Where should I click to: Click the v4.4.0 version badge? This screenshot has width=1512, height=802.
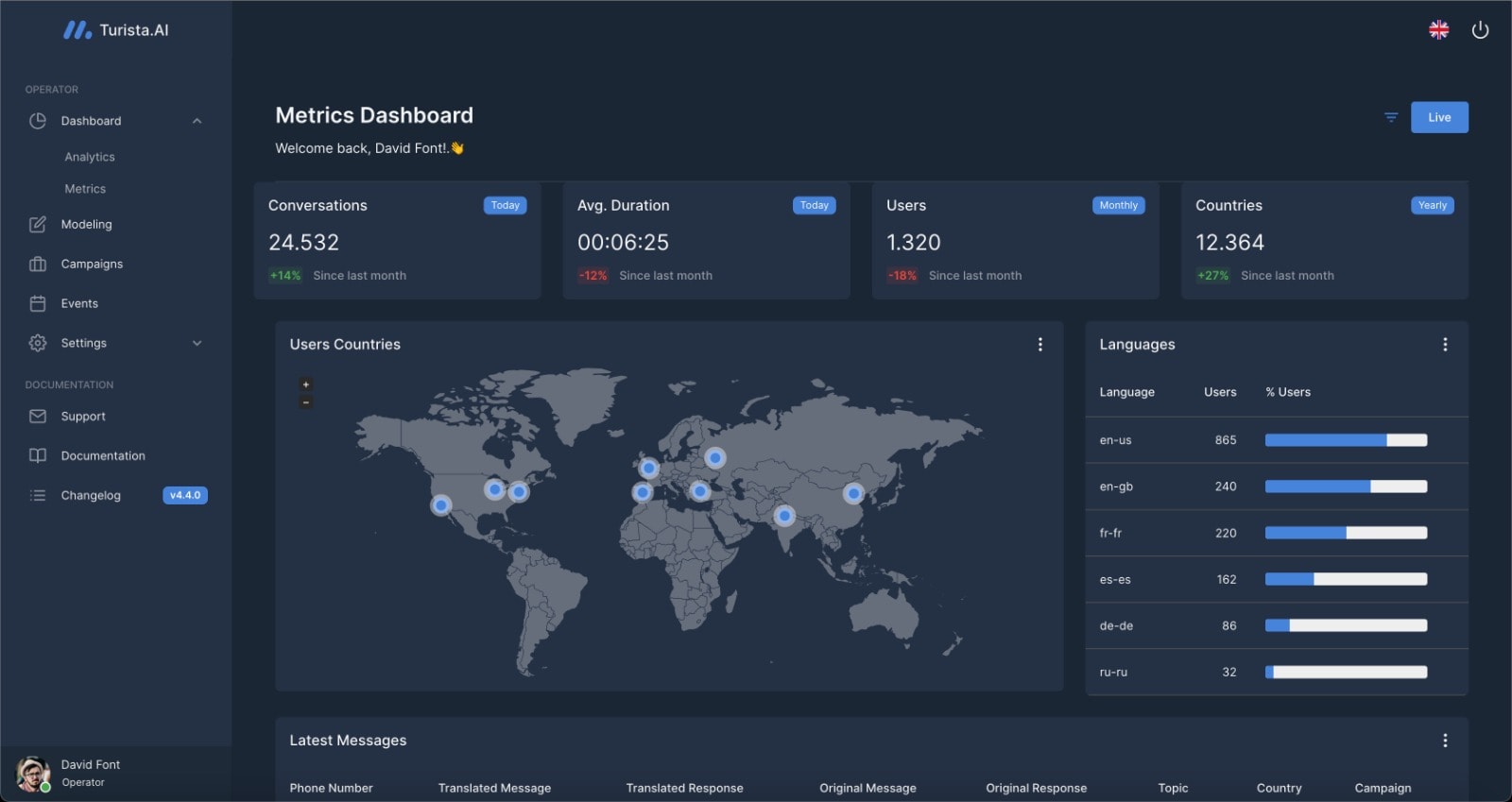coord(185,495)
